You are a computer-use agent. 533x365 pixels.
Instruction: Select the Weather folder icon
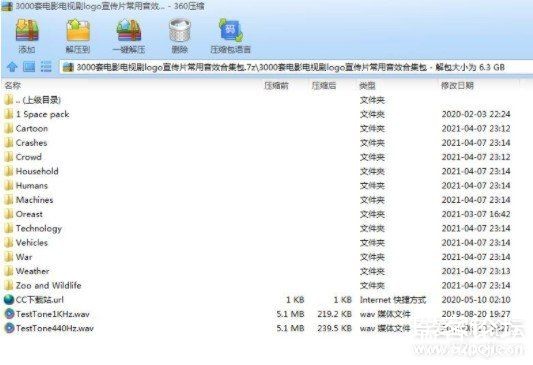tap(9, 271)
